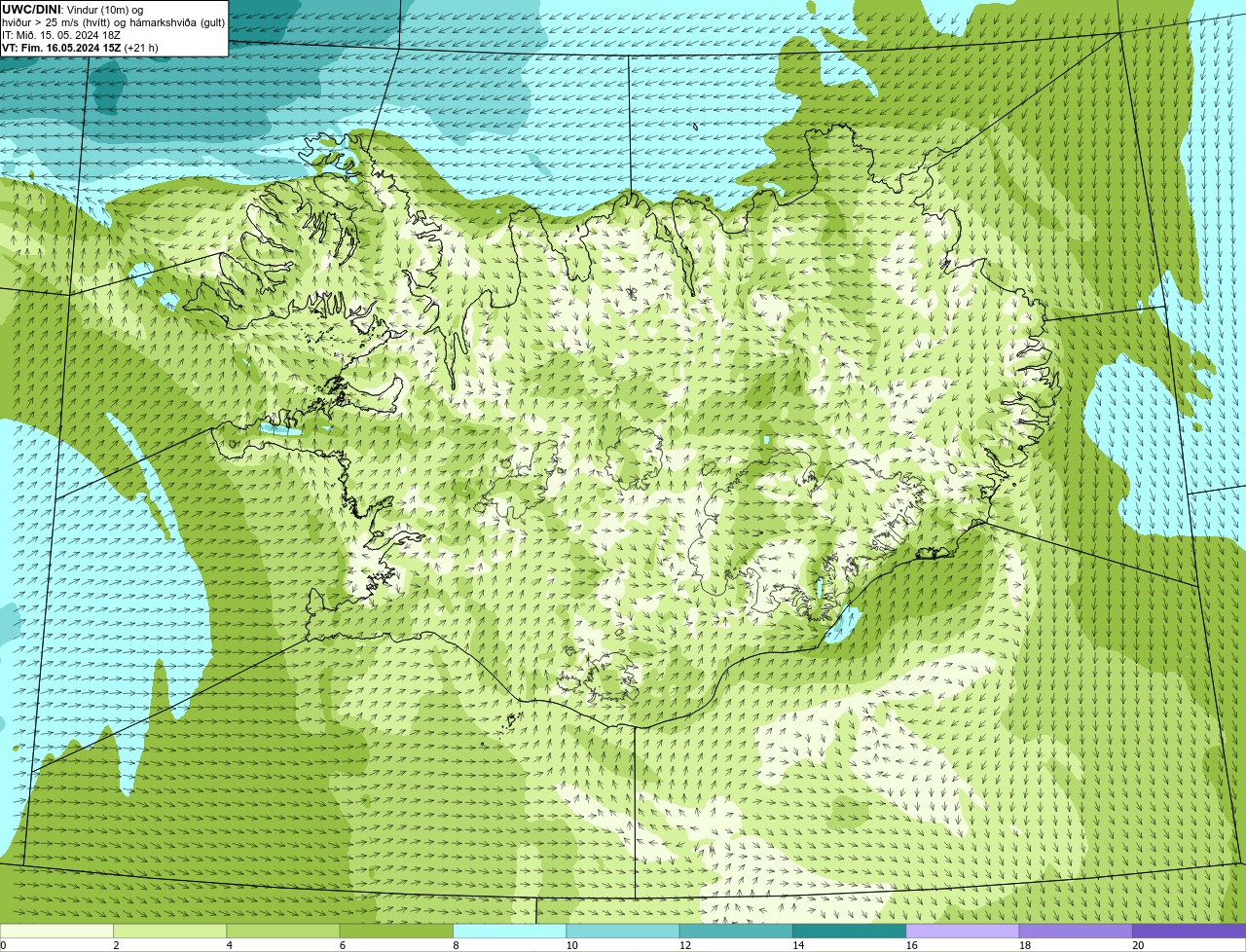This screenshot has height=952, width=1246.
Task: Click the 0–2 m/s pale legend swatch
Action: click(56, 932)
